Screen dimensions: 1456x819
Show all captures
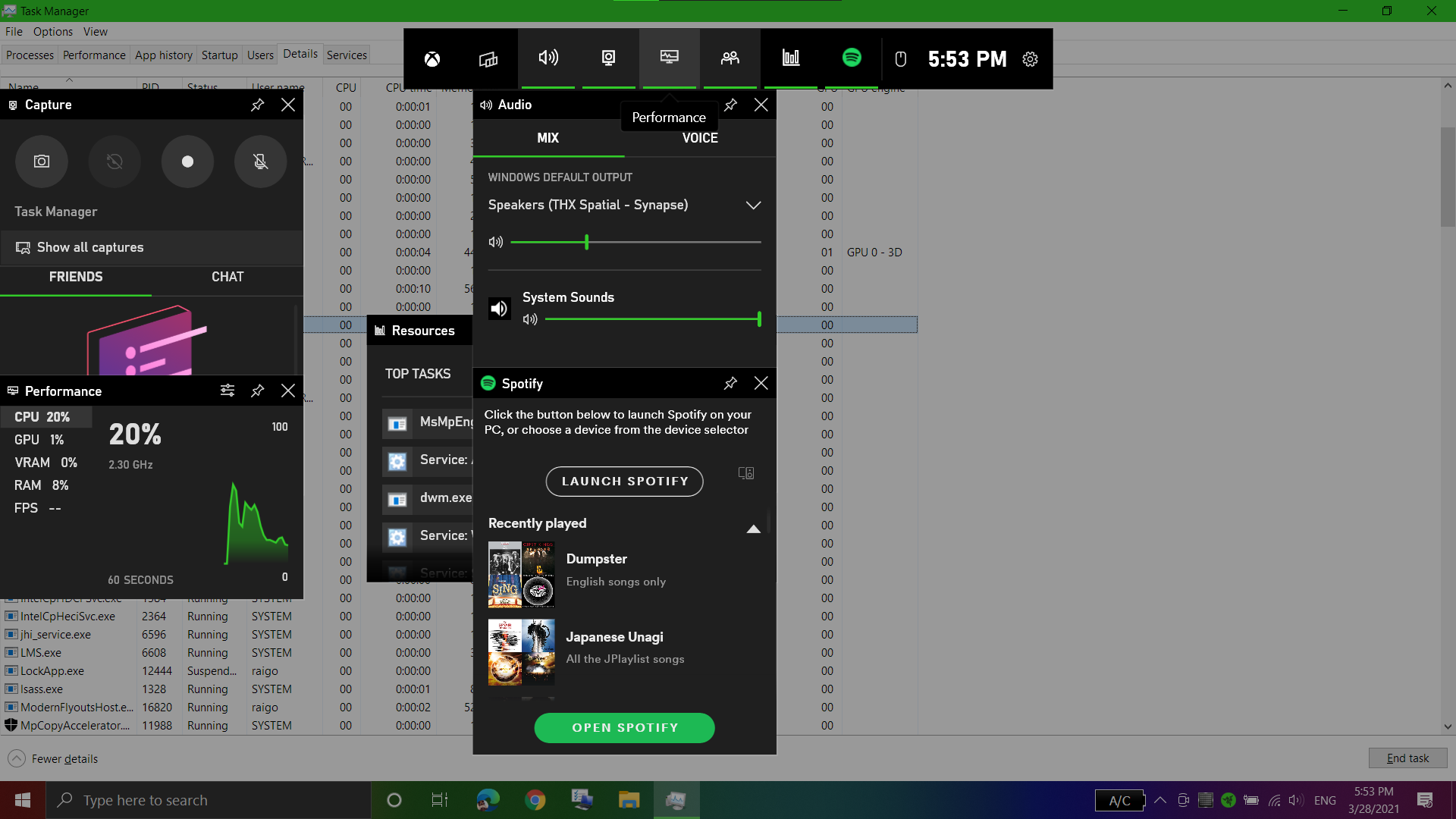point(152,247)
